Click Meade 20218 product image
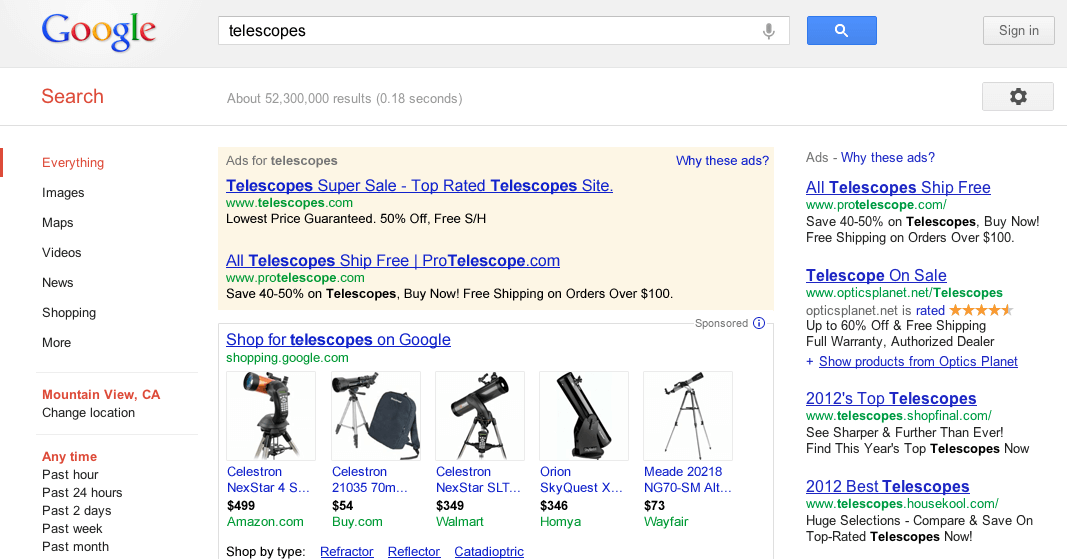Viewport: 1067px width, 559px height. tap(688, 415)
